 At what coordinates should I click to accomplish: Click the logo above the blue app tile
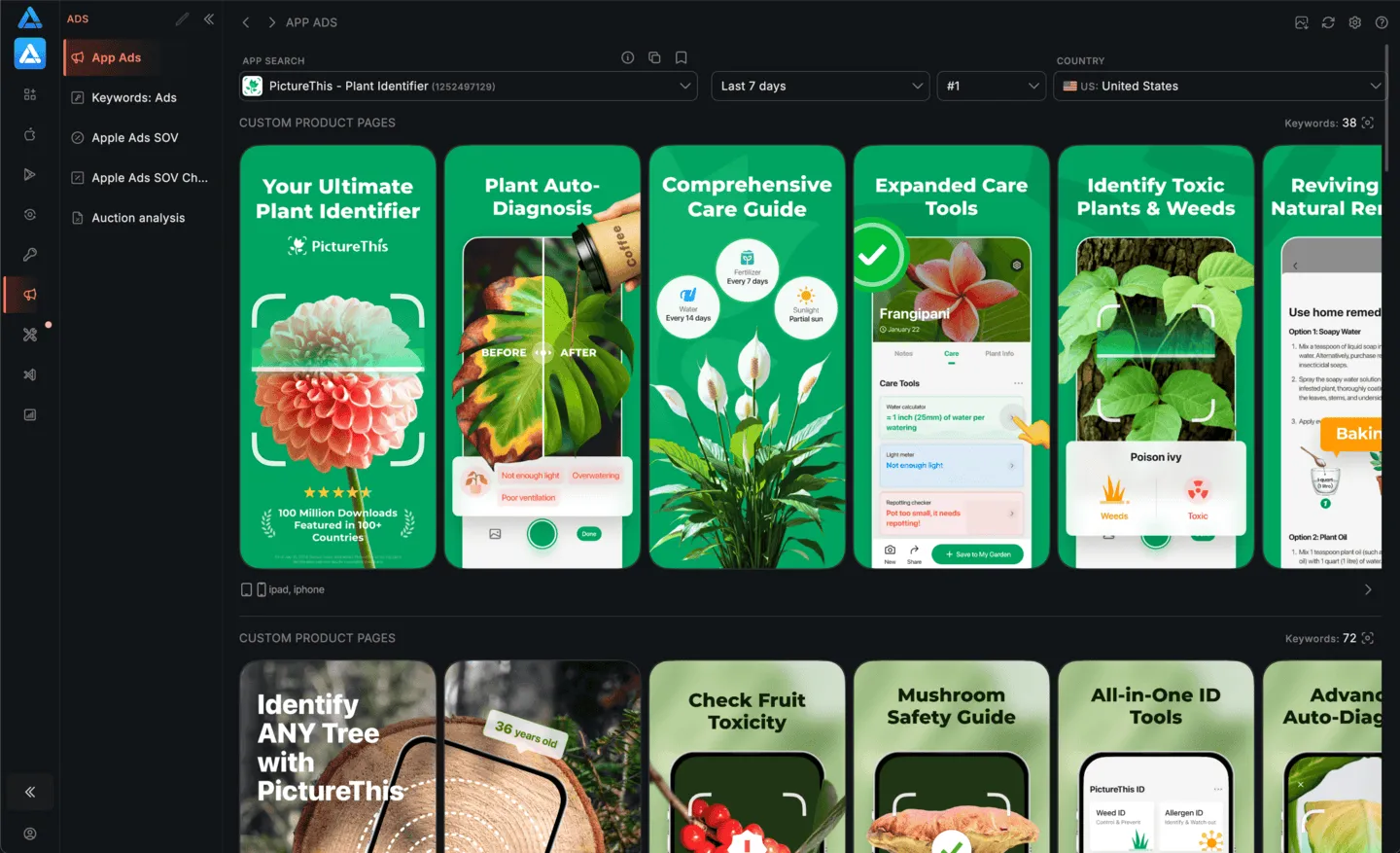point(30,18)
